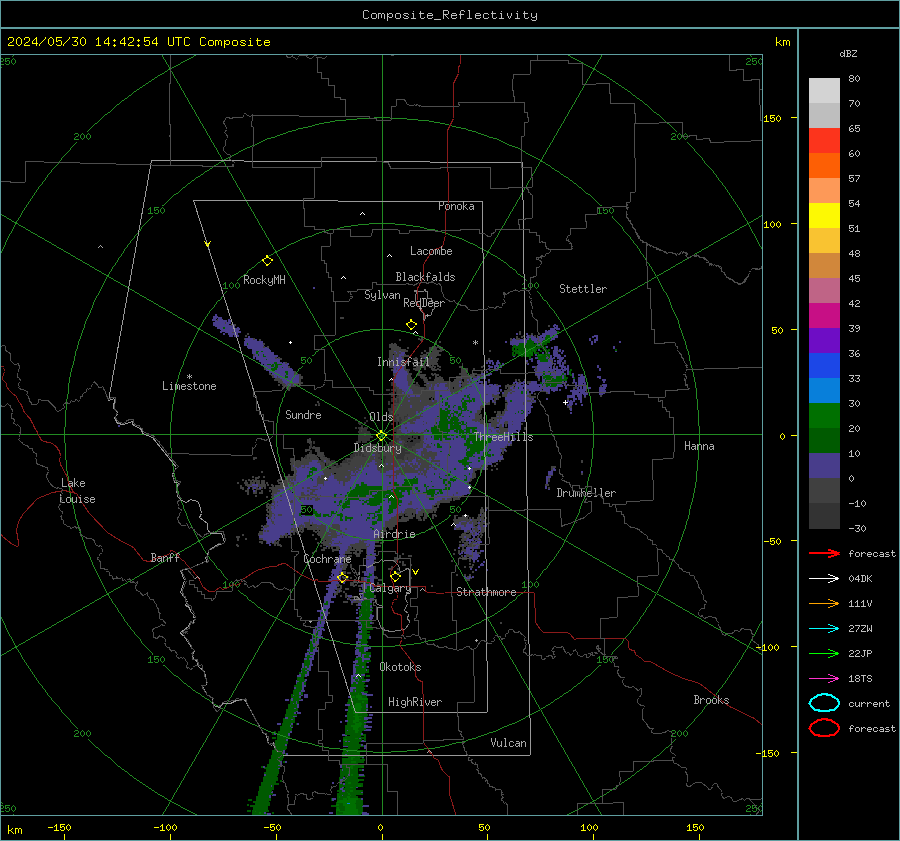
Task: Click the Limestone label
Action: click(x=189, y=386)
